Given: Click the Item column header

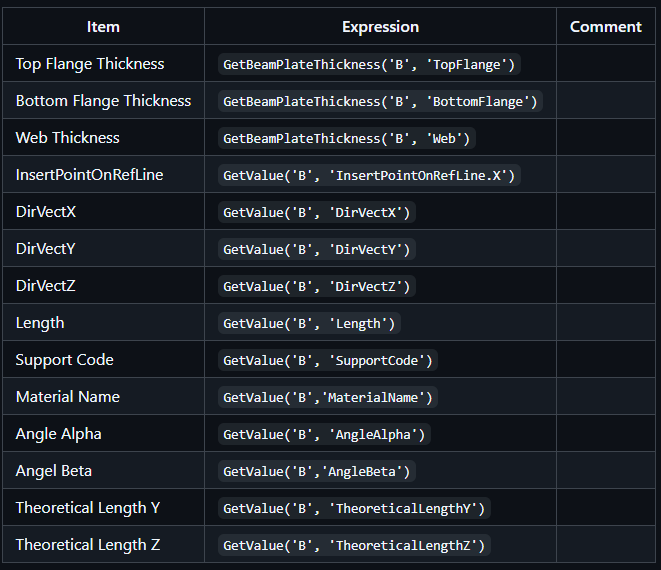Looking at the screenshot, I should pyautogui.click(x=103, y=27).
